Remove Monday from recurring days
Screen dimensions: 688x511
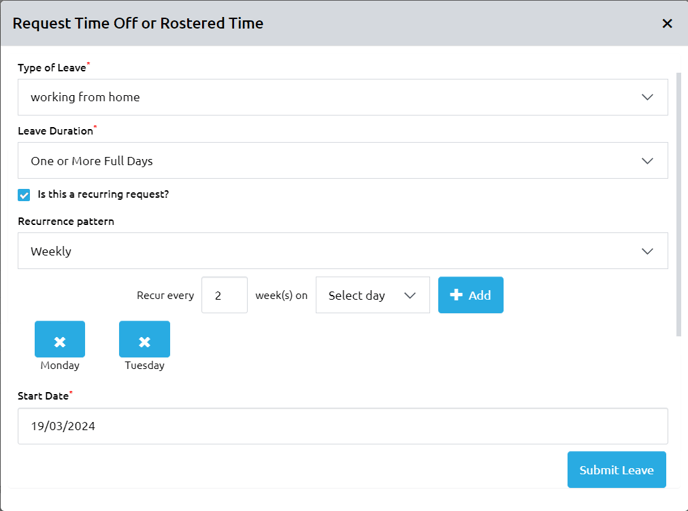pos(60,340)
